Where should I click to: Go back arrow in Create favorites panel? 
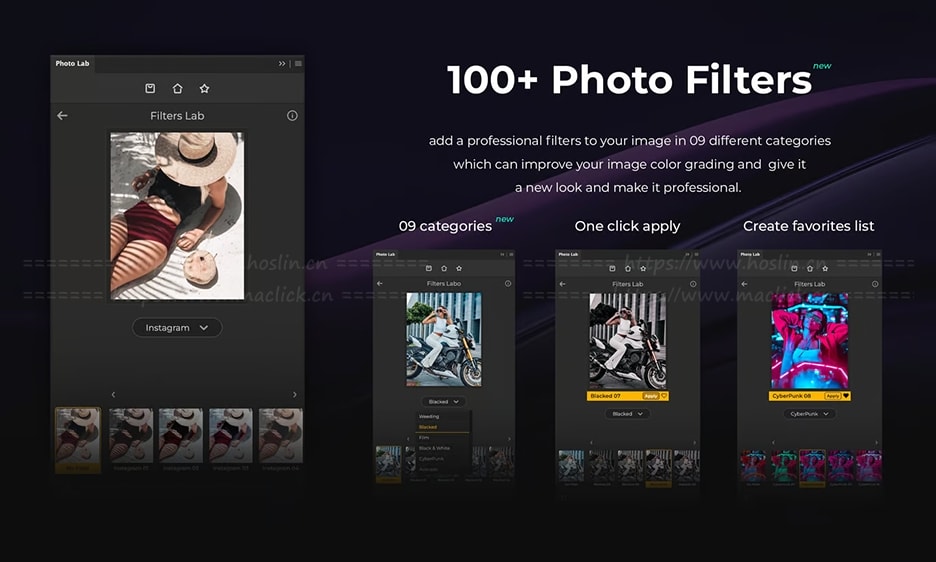pyautogui.click(x=744, y=284)
